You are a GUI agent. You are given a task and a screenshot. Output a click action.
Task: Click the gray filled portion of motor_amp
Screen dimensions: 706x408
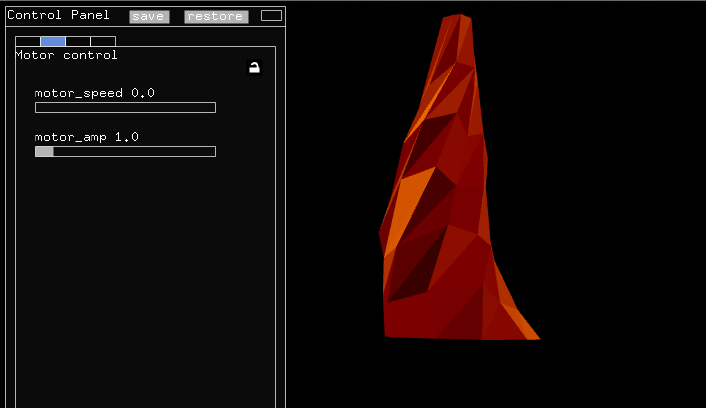[44, 152]
